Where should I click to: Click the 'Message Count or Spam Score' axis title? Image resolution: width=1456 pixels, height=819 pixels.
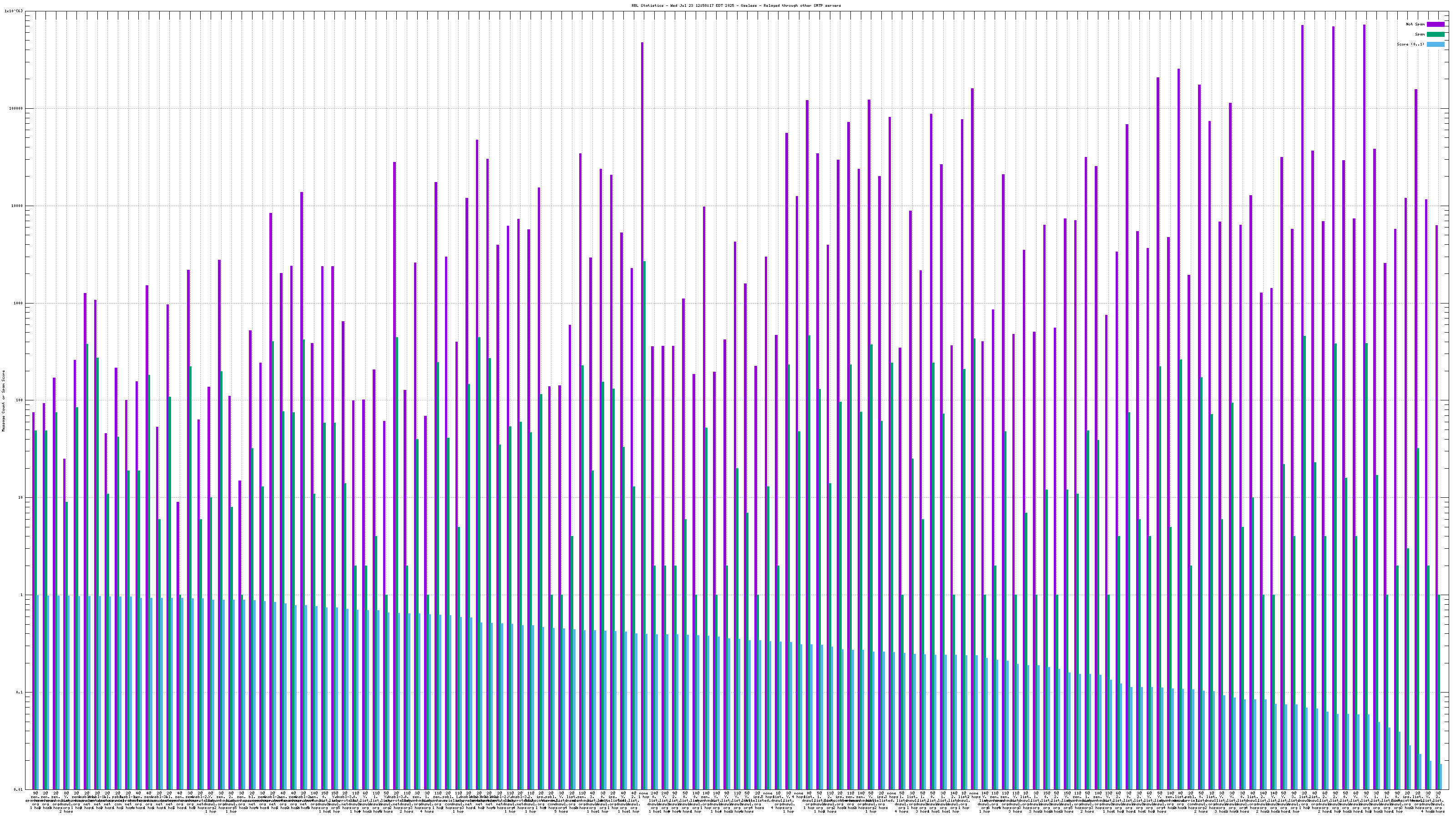click(x=3, y=401)
